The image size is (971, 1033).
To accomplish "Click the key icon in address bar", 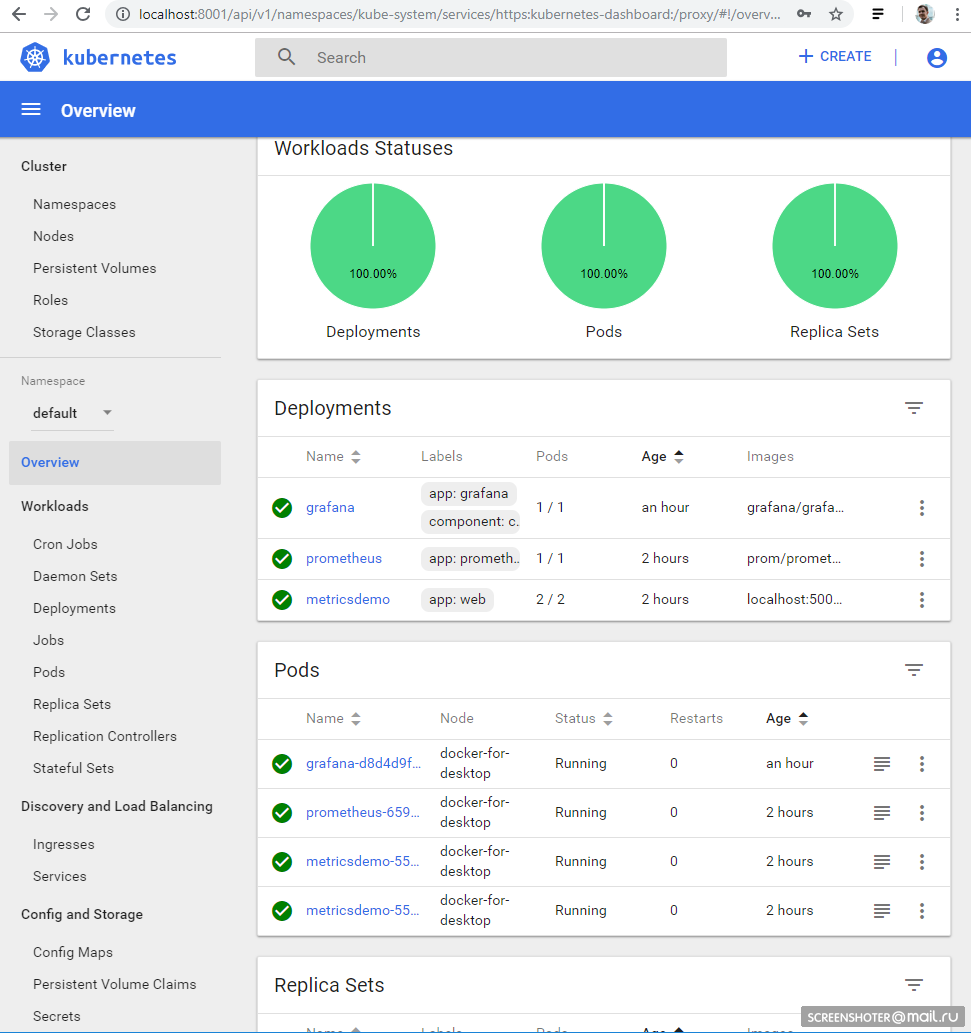I will (804, 14).
